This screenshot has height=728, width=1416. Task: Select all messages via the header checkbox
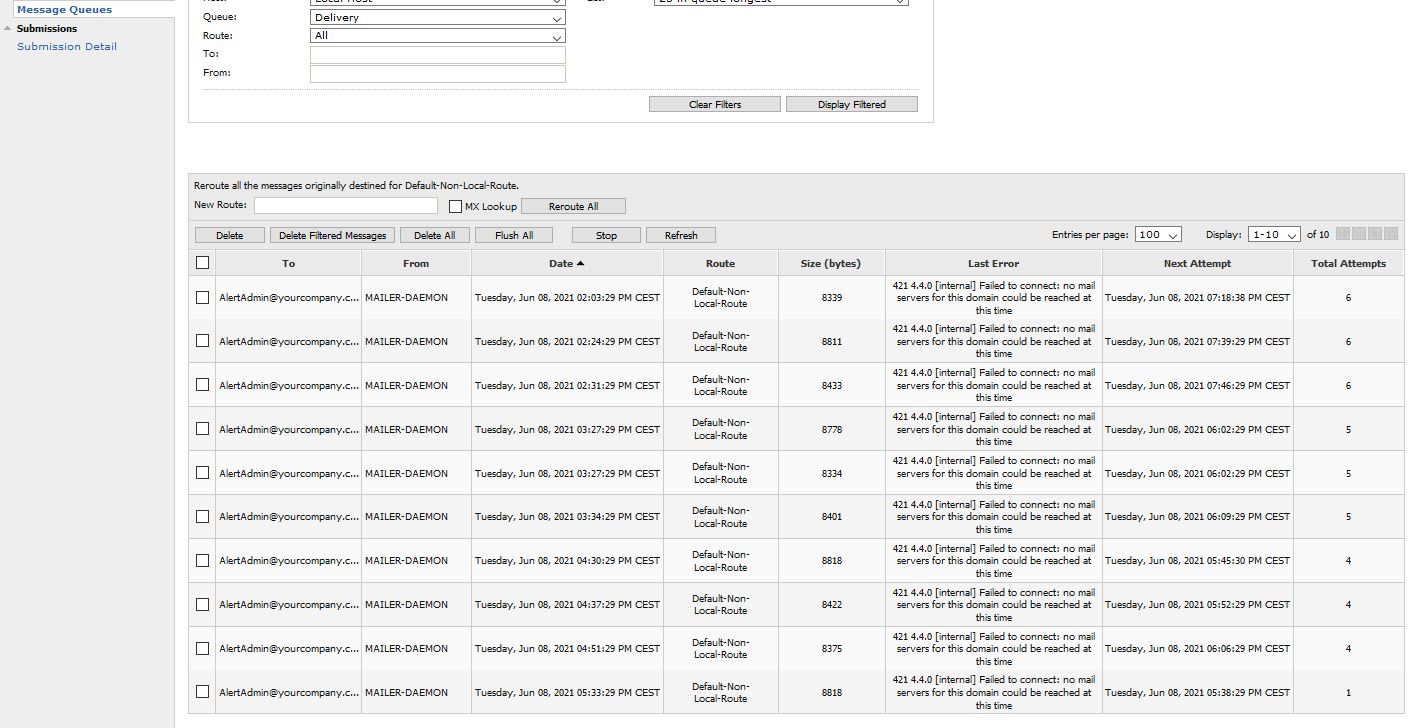(203, 262)
